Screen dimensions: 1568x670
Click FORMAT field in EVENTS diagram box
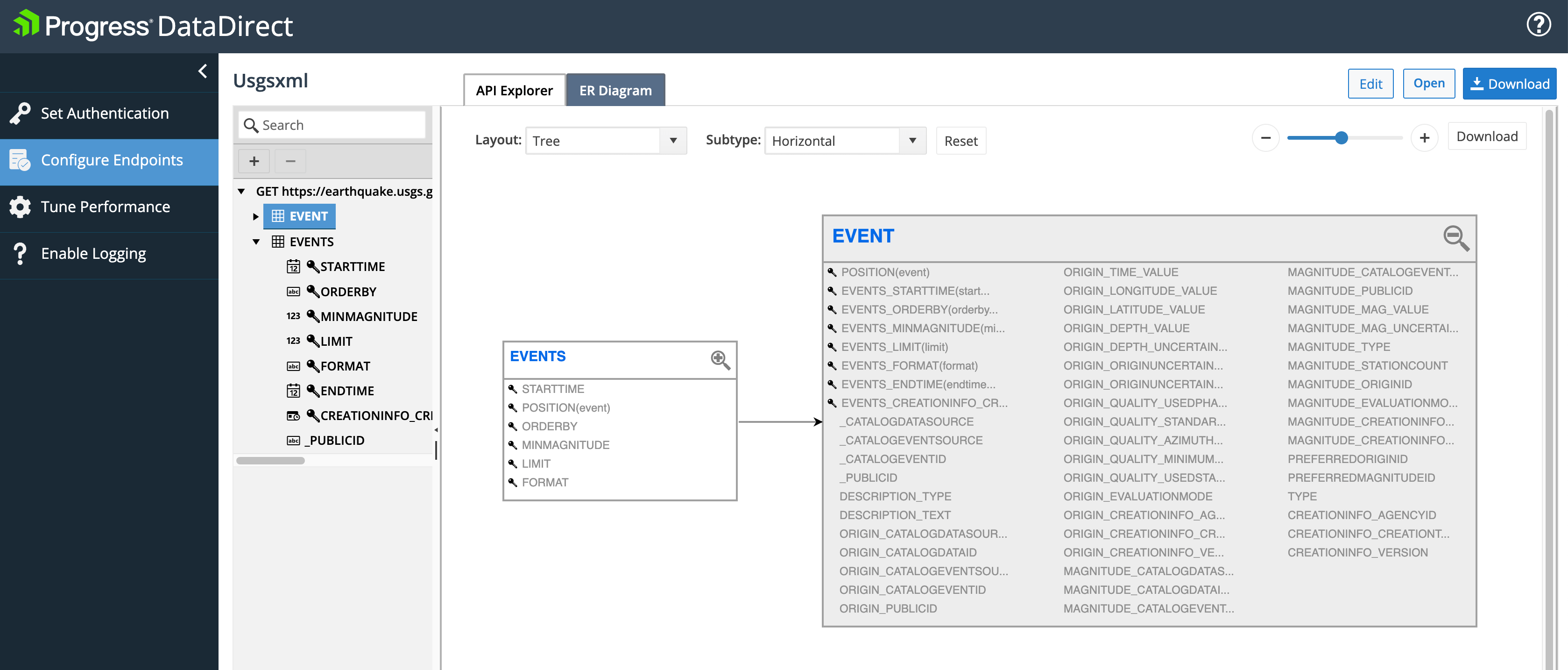coord(545,482)
